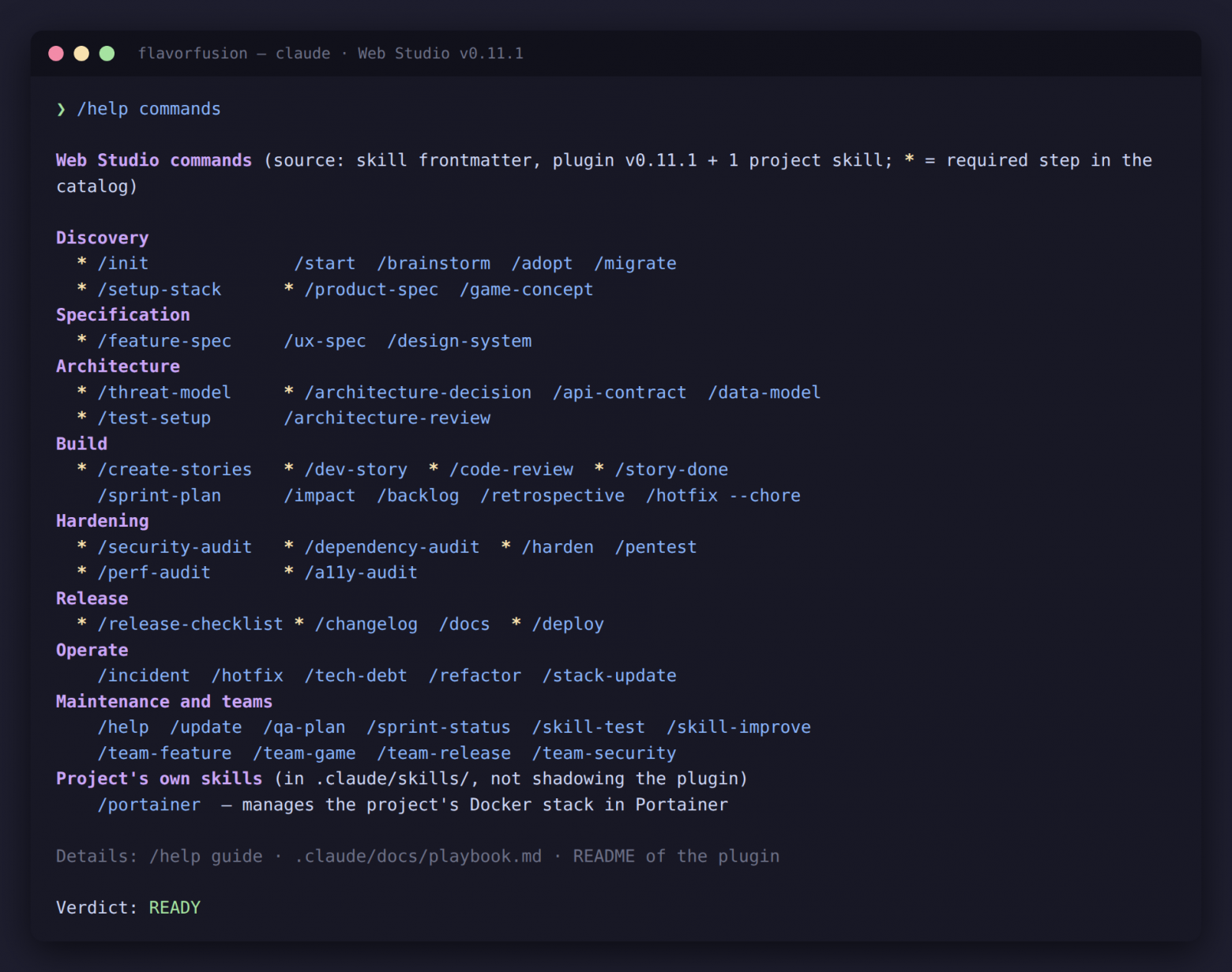Select the /sprint-plan command
The image size is (1232, 972).
tap(160, 496)
